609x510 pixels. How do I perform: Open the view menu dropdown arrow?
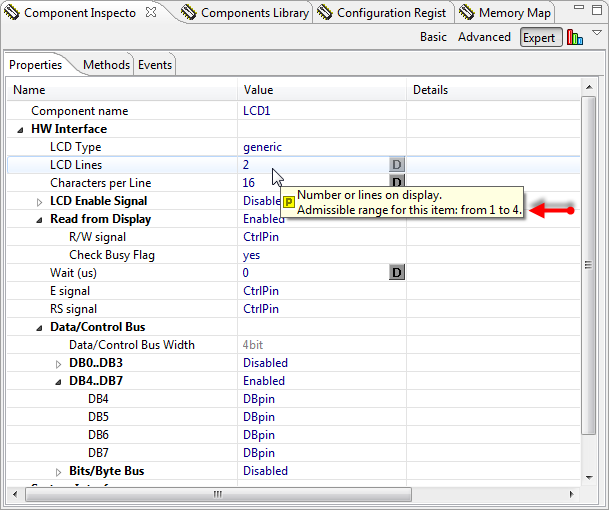click(x=597, y=34)
